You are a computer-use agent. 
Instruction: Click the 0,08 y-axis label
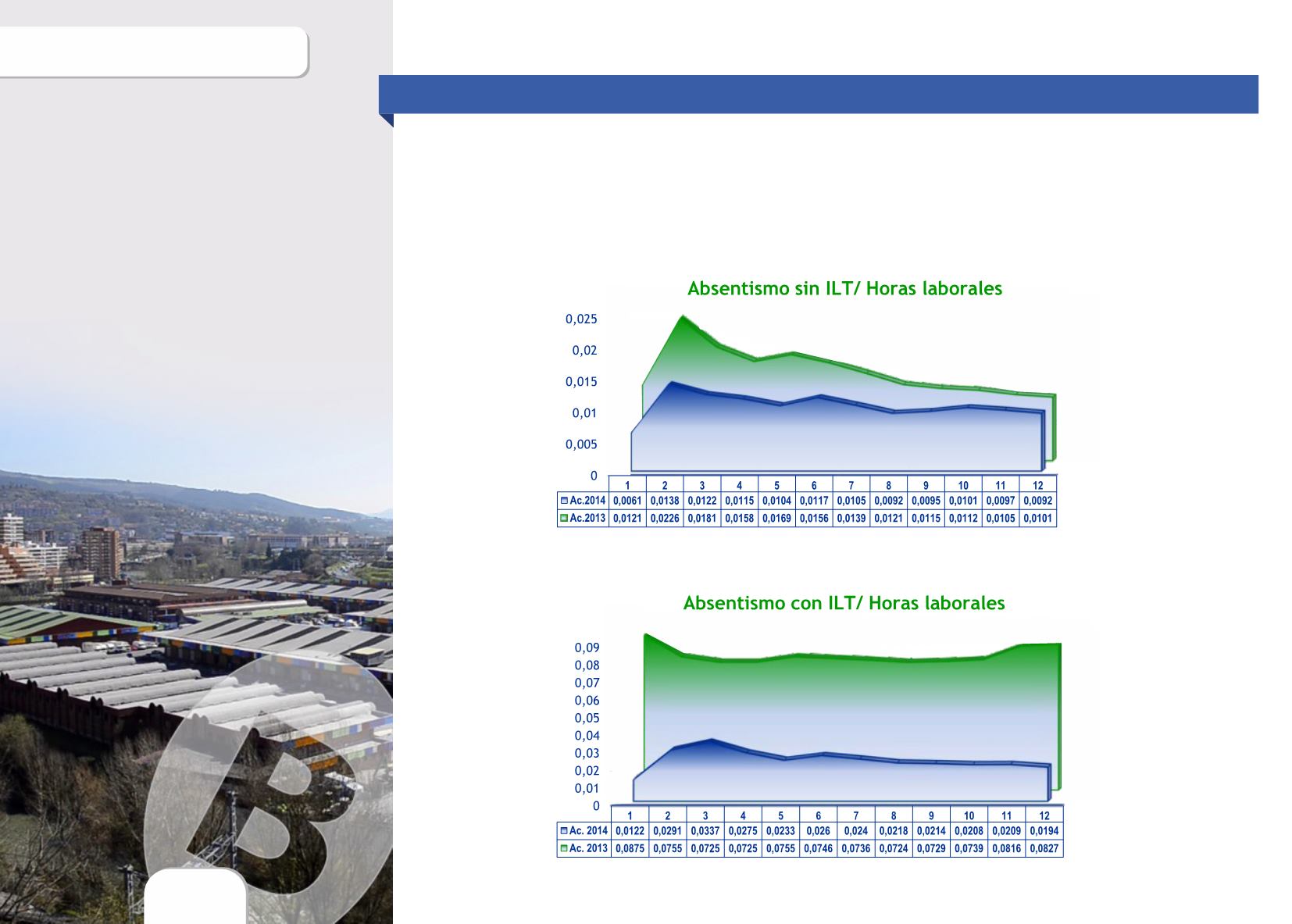pos(587,665)
